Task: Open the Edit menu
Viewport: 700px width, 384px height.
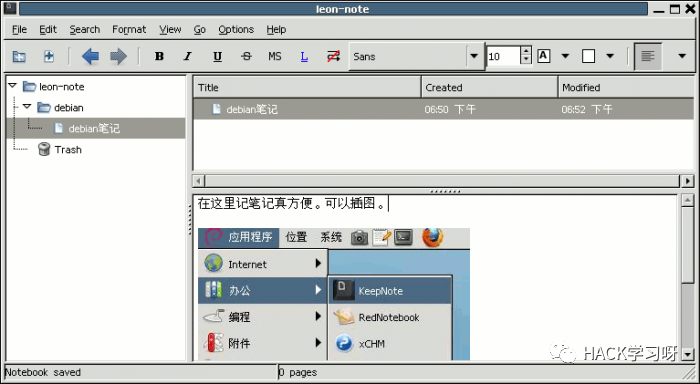Action: click(x=48, y=29)
